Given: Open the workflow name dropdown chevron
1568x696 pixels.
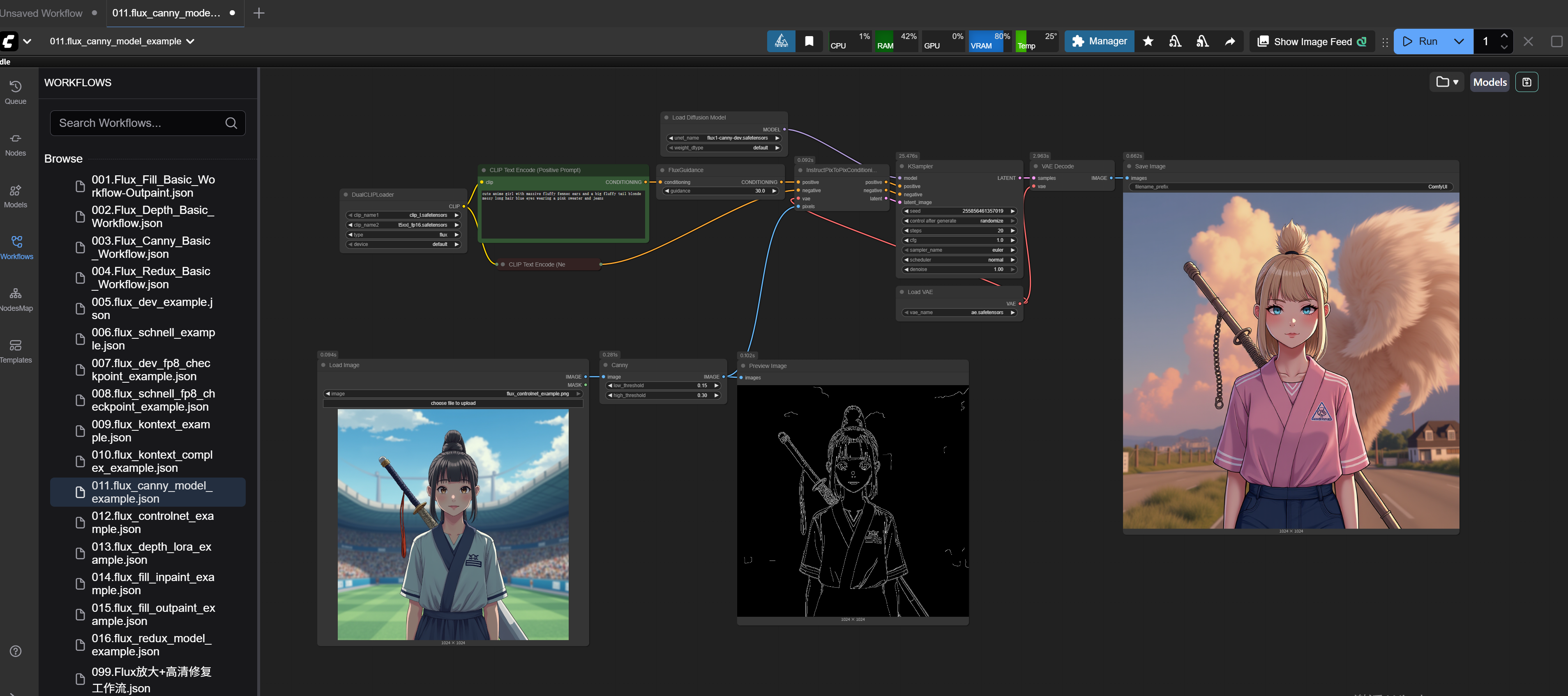Looking at the screenshot, I should click(191, 41).
